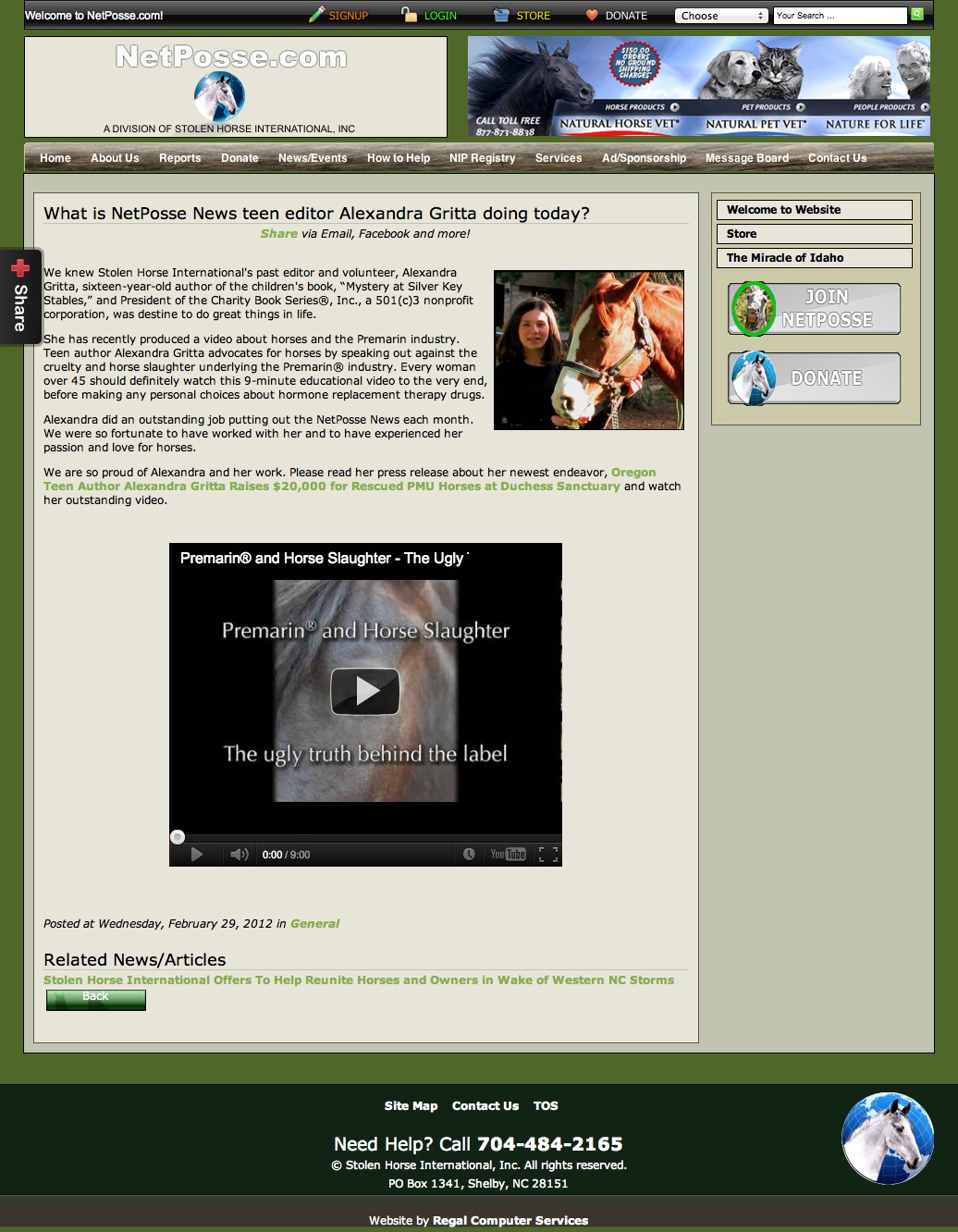Click the Natural Pet Vet banner label
Image resolution: width=958 pixels, height=1232 pixels.
[756, 124]
